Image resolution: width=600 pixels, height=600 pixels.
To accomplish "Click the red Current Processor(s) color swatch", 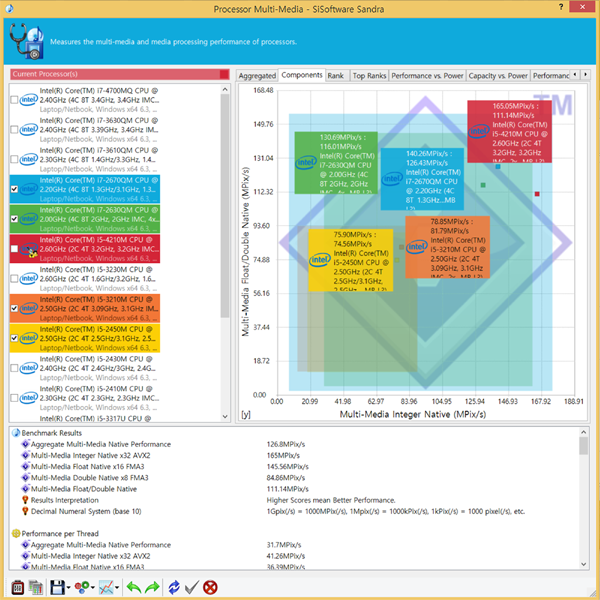I will pyautogui.click(x=224, y=74).
